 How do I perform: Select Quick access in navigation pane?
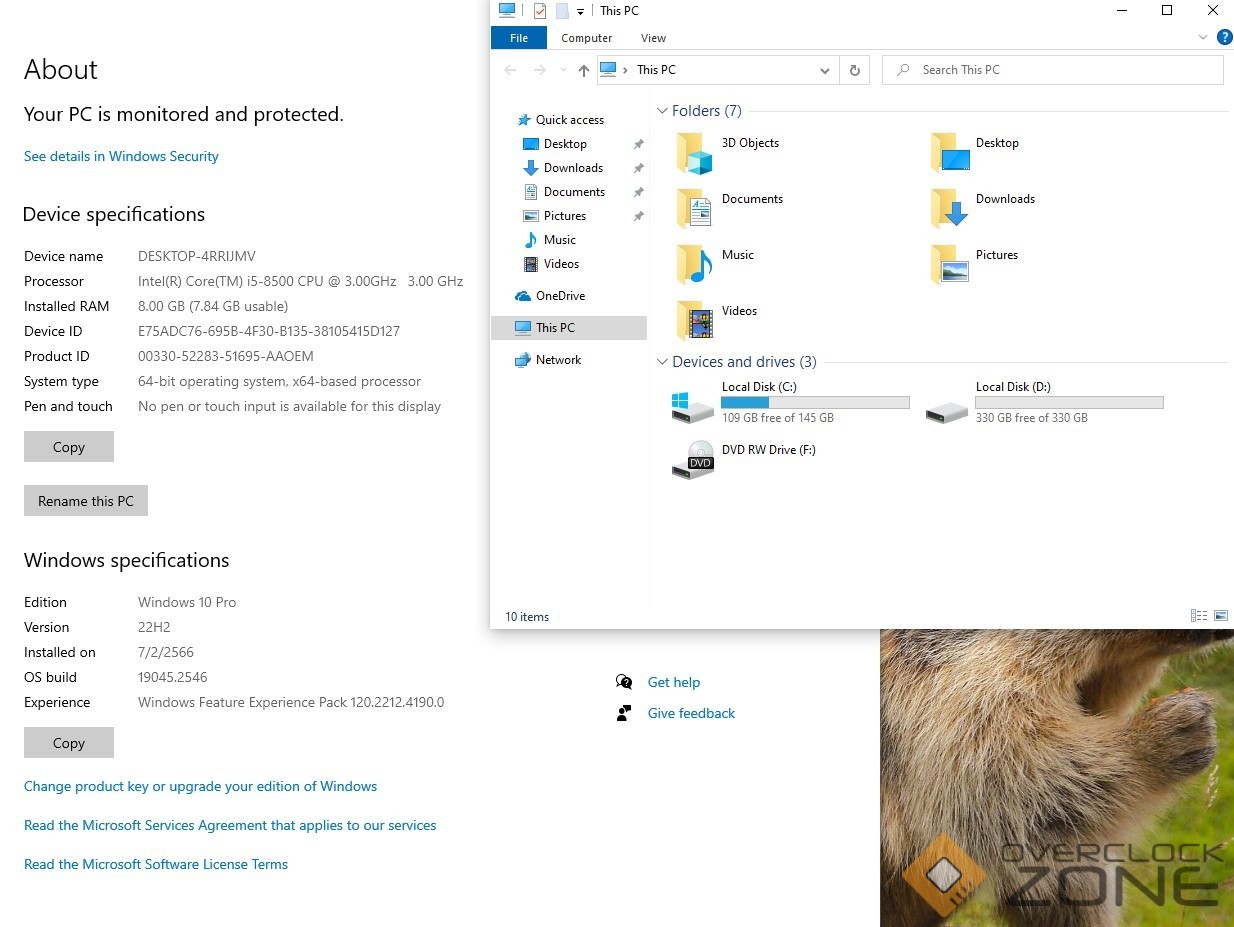[x=570, y=120]
